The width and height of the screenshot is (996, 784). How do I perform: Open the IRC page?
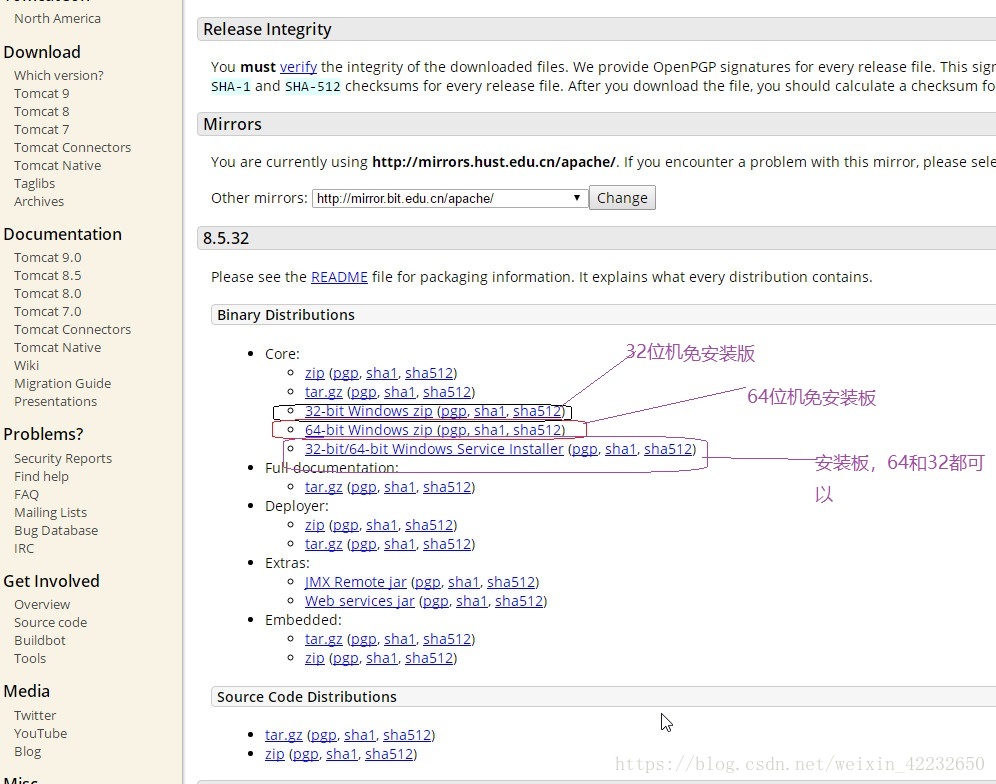point(24,548)
